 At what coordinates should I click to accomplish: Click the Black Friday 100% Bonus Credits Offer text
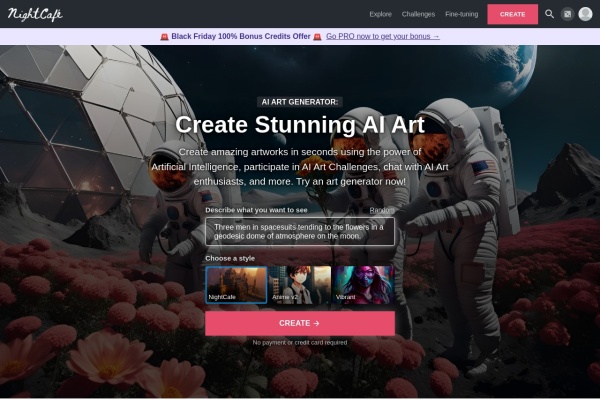pos(241,36)
